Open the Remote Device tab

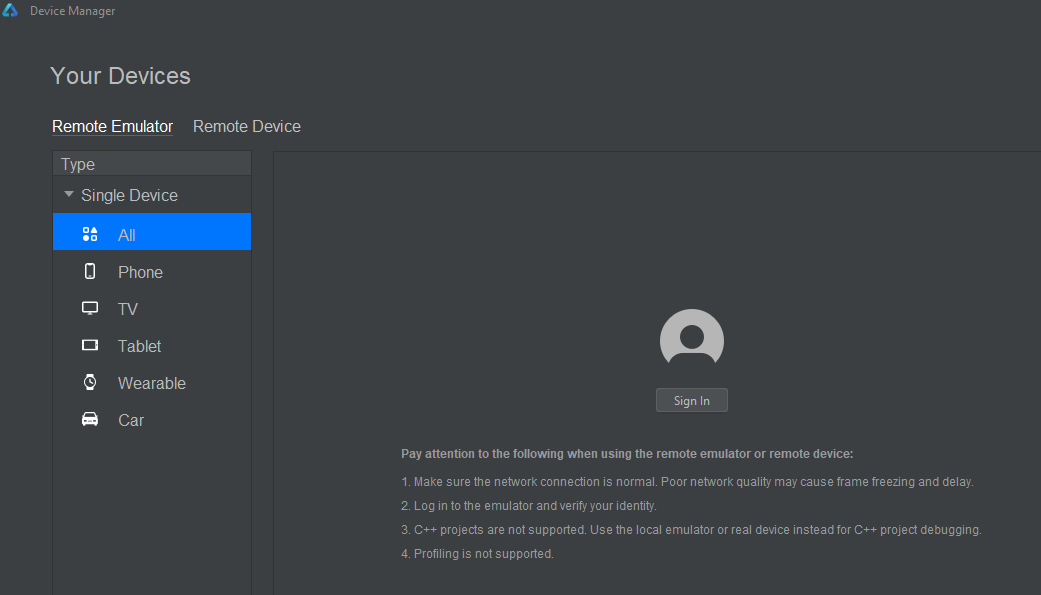click(246, 126)
